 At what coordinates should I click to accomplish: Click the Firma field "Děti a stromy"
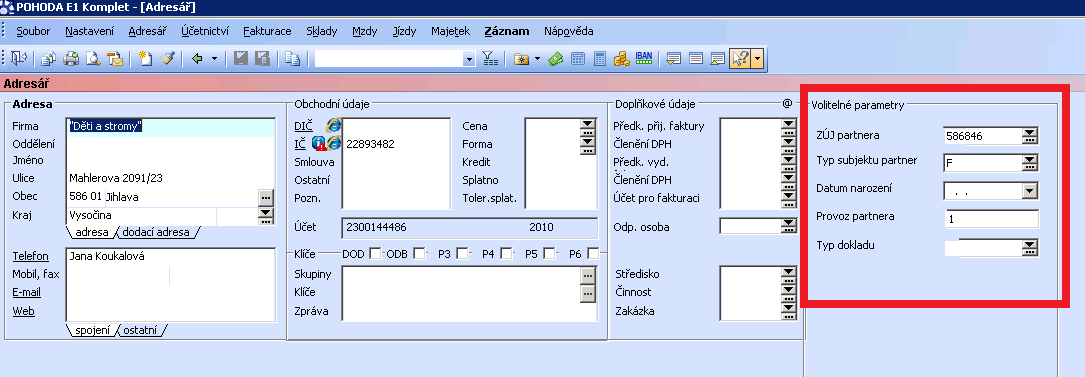pos(172,126)
